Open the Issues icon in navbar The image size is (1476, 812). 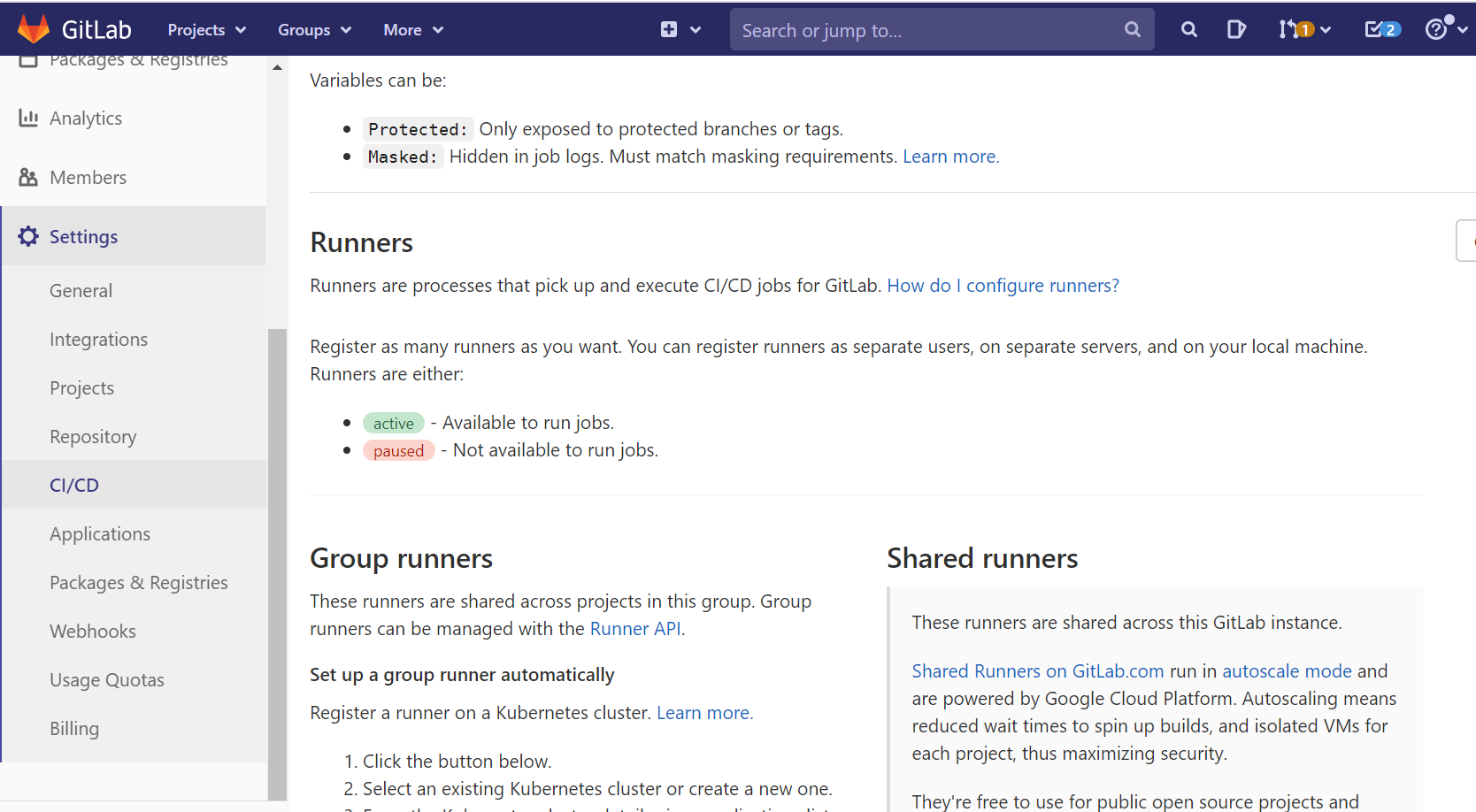coord(1236,30)
